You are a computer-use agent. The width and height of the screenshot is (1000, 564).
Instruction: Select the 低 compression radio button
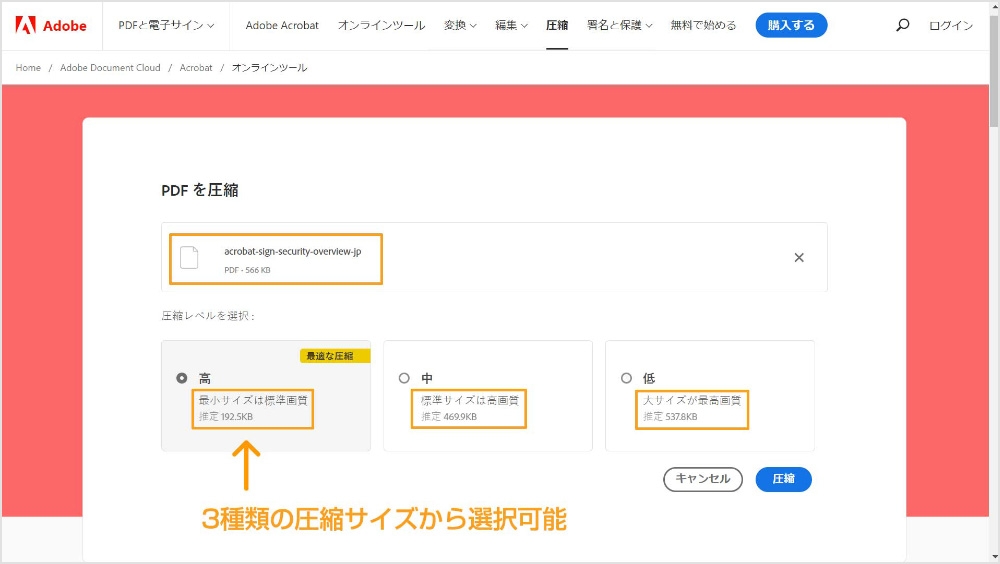[626, 378]
